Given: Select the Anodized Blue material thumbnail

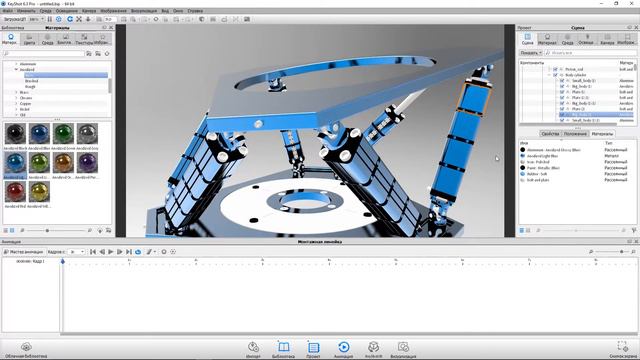Looking at the screenshot, I should [39, 133].
